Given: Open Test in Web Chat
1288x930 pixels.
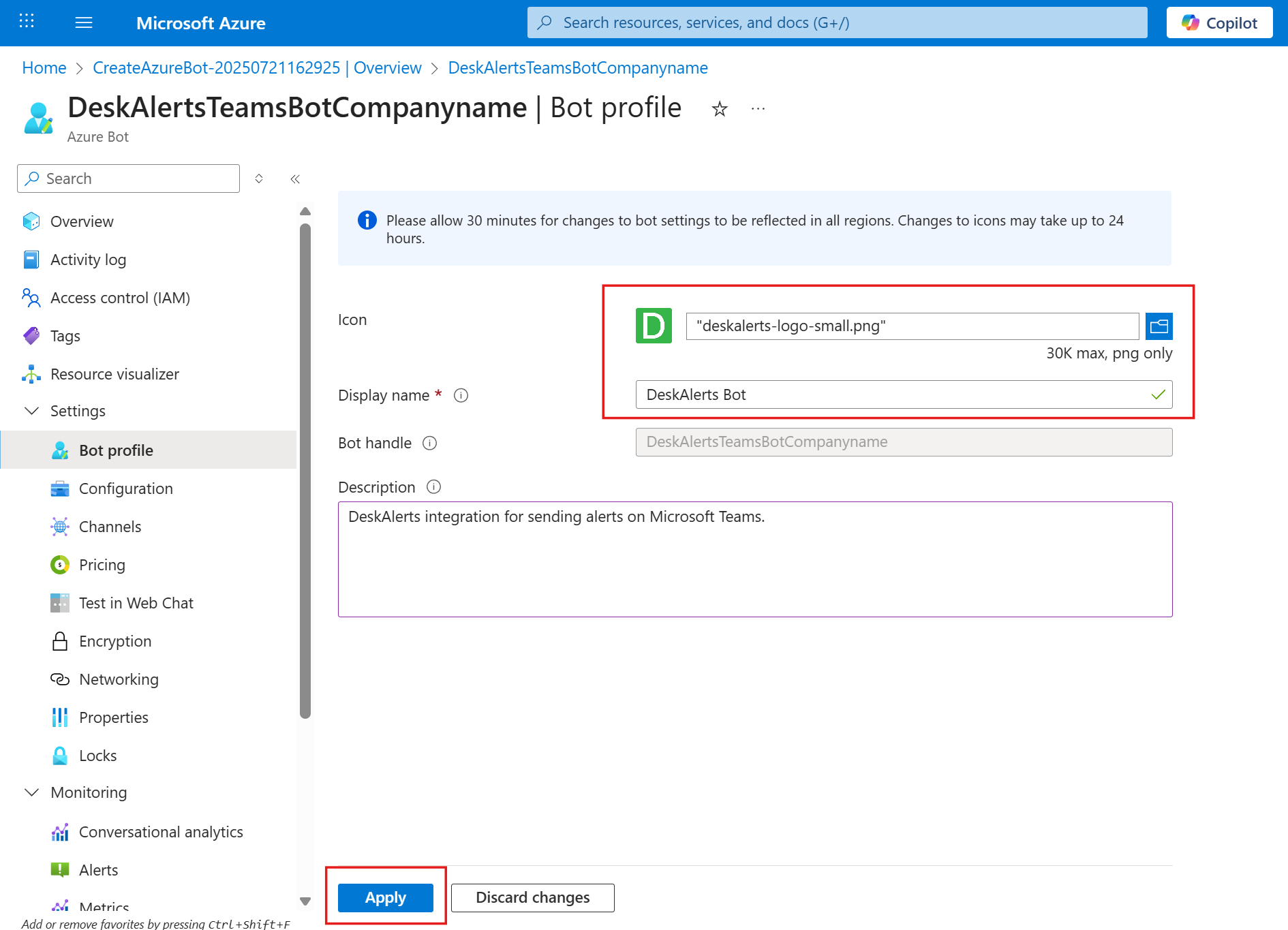Looking at the screenshot, I should [136, 603].
